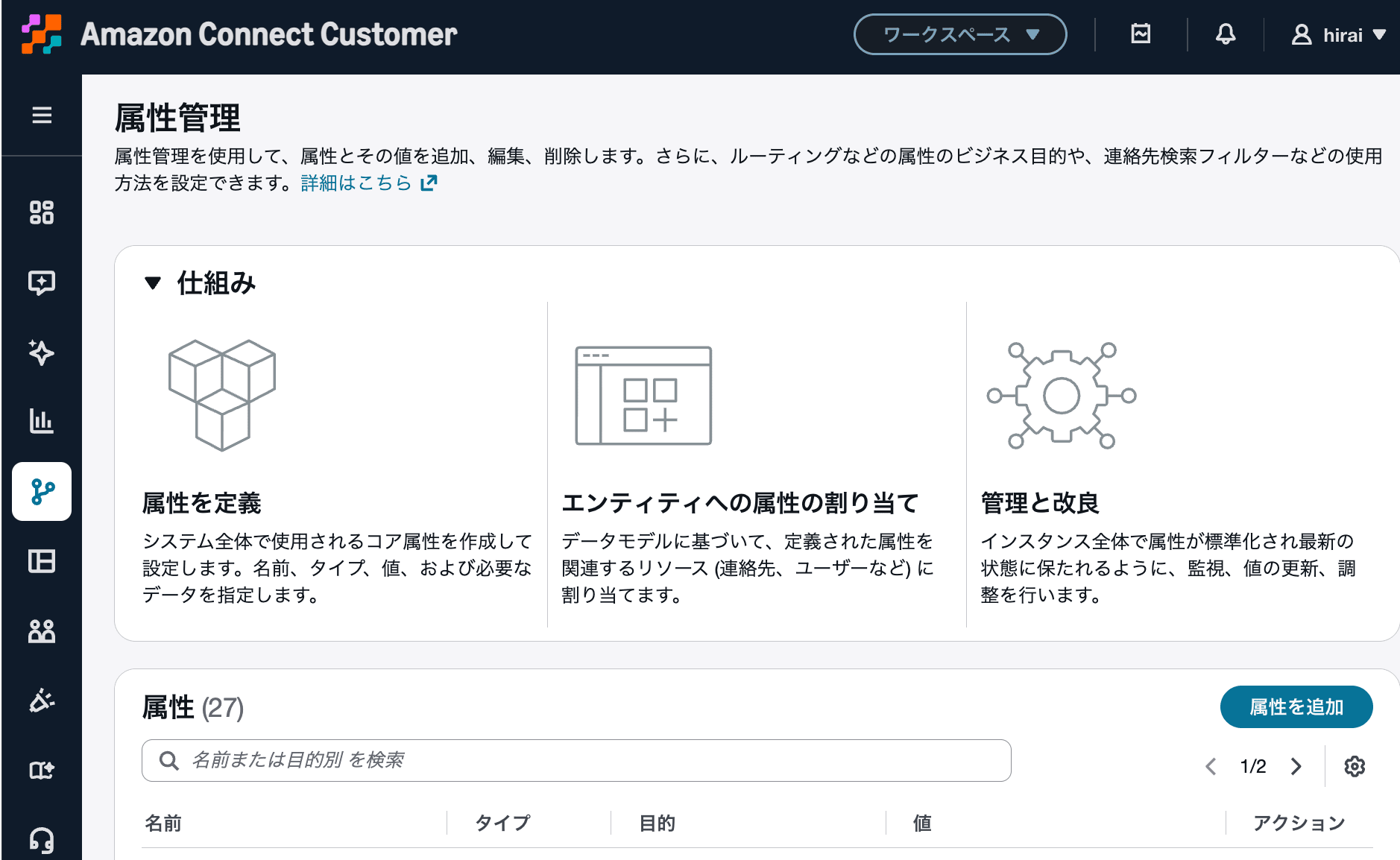The height and width of the screenshot is (860, 1400).
Task: Open the users group sidebar icon
Action: coord(42,631)
